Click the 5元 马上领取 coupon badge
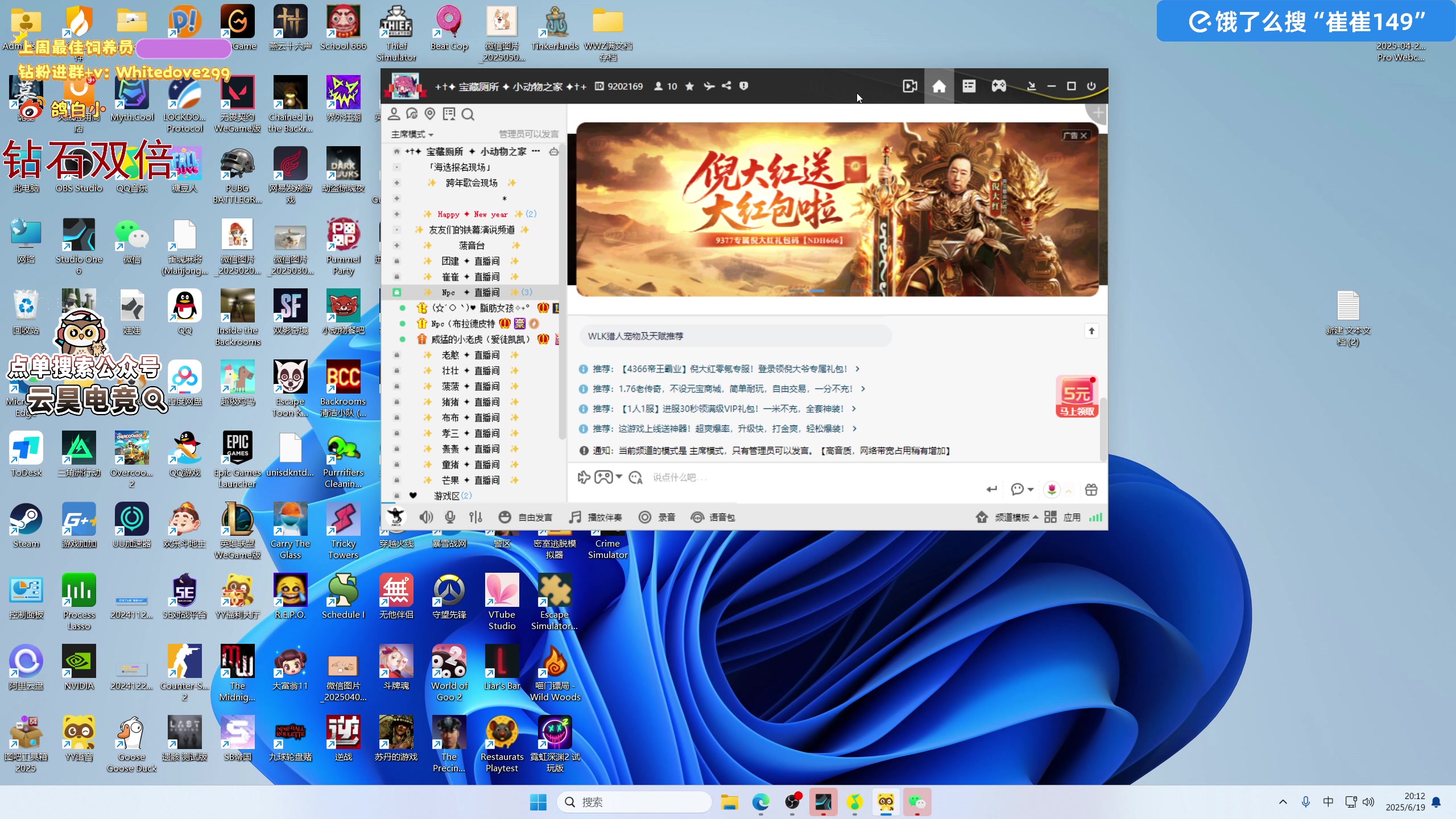 coord(1076,396)
